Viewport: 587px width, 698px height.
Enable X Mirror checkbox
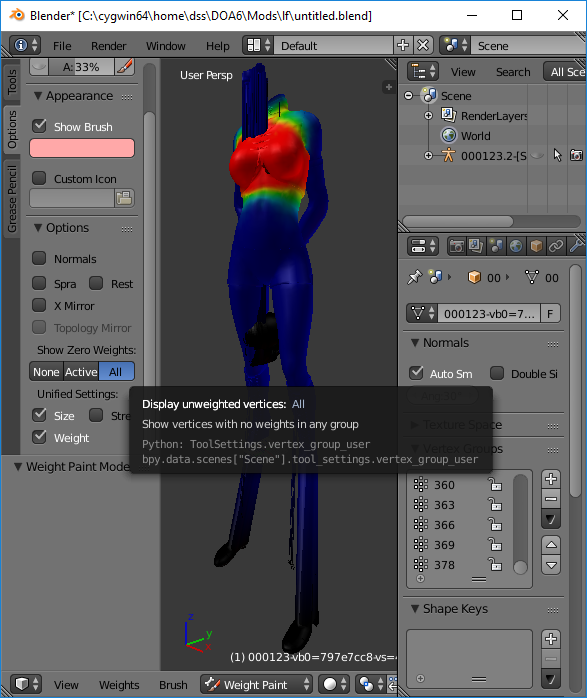[40, 305]
